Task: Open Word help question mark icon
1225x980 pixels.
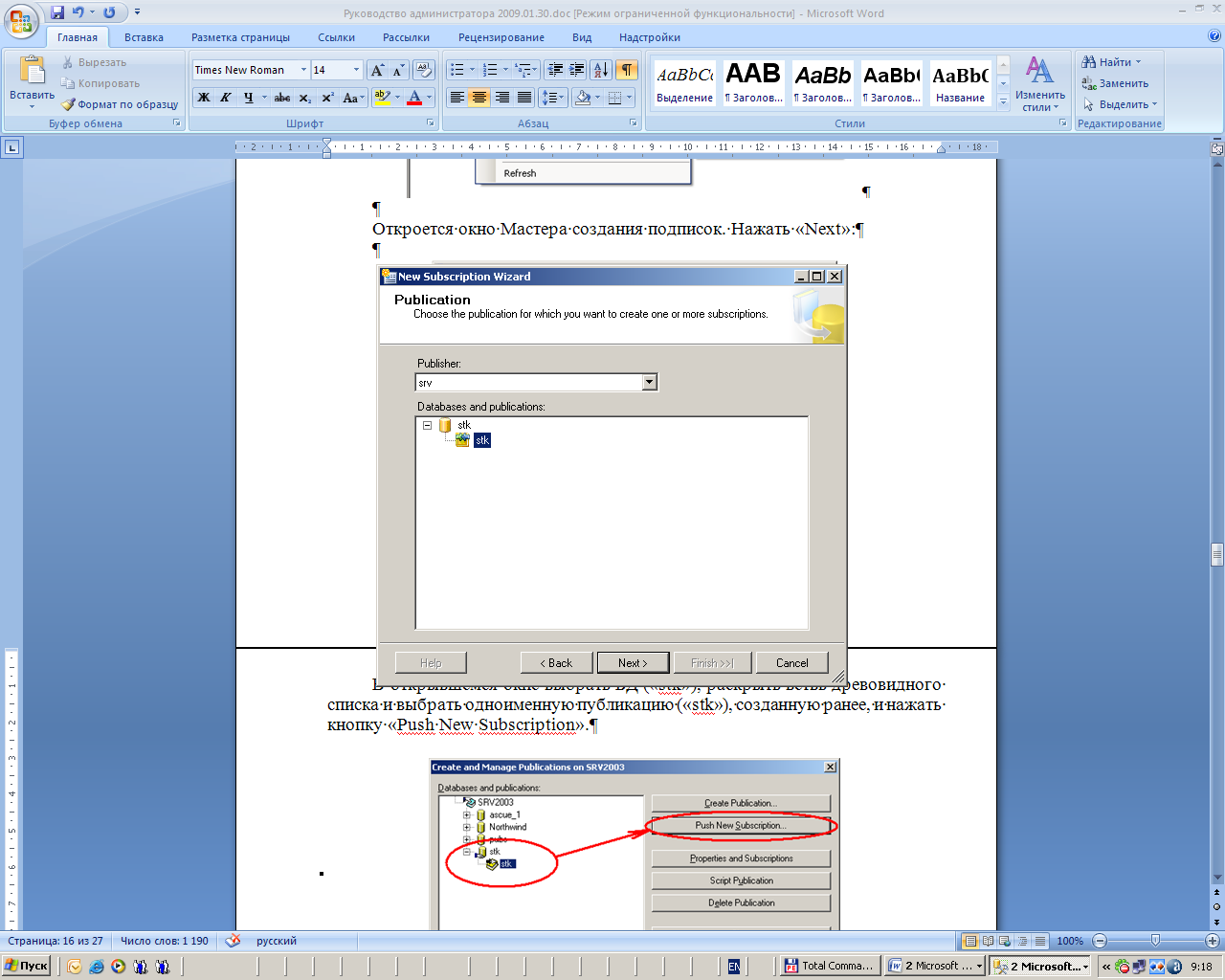Action: [x=1214, y=36]
